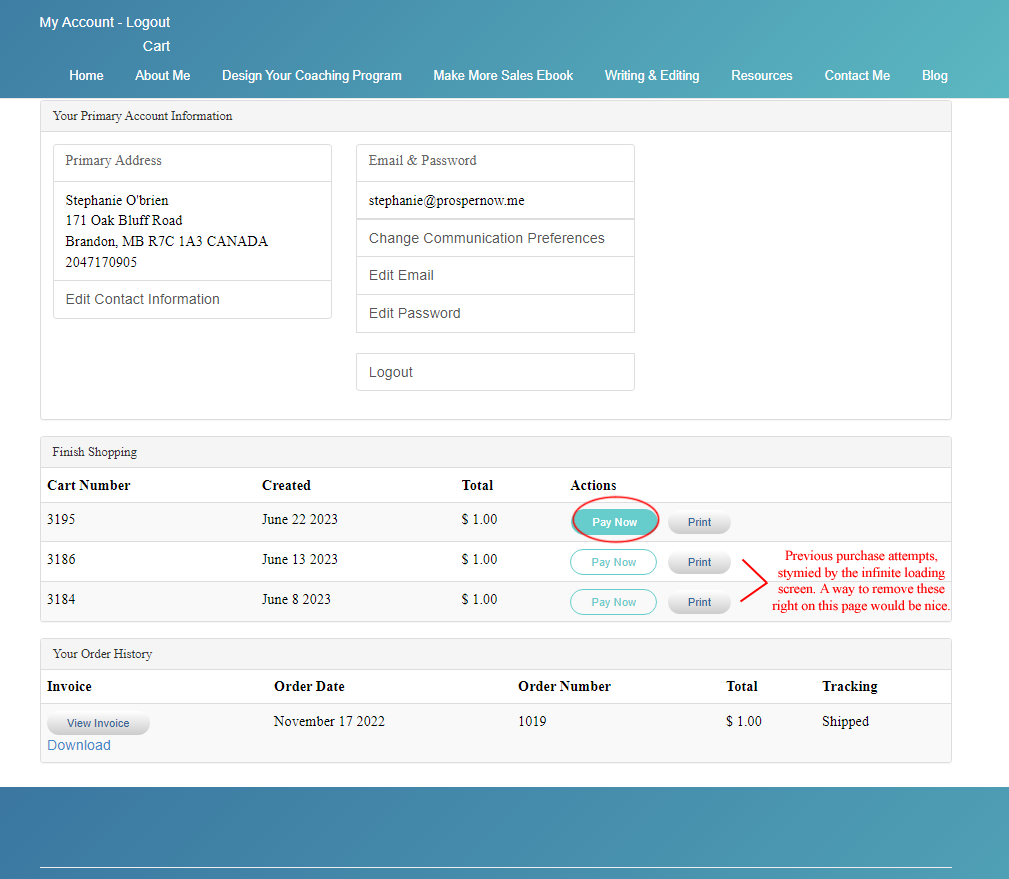1009x879 pixels.
Task: Click the Cart Number column header
Action: pyautogui.click(x=89, y=485)
